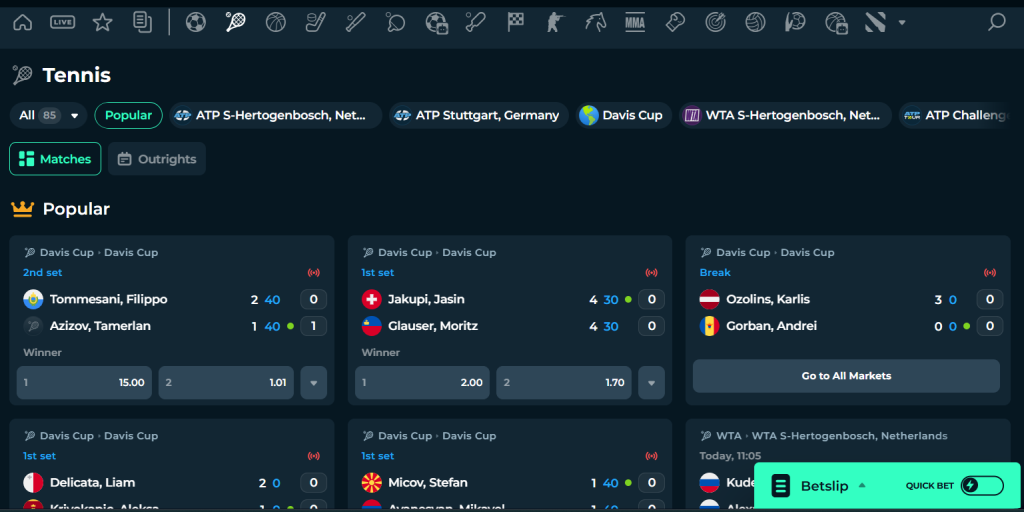Screen dimensions: 1024x512
Task: Open the search magnifier icon
Action: click(x=997, y=23)
